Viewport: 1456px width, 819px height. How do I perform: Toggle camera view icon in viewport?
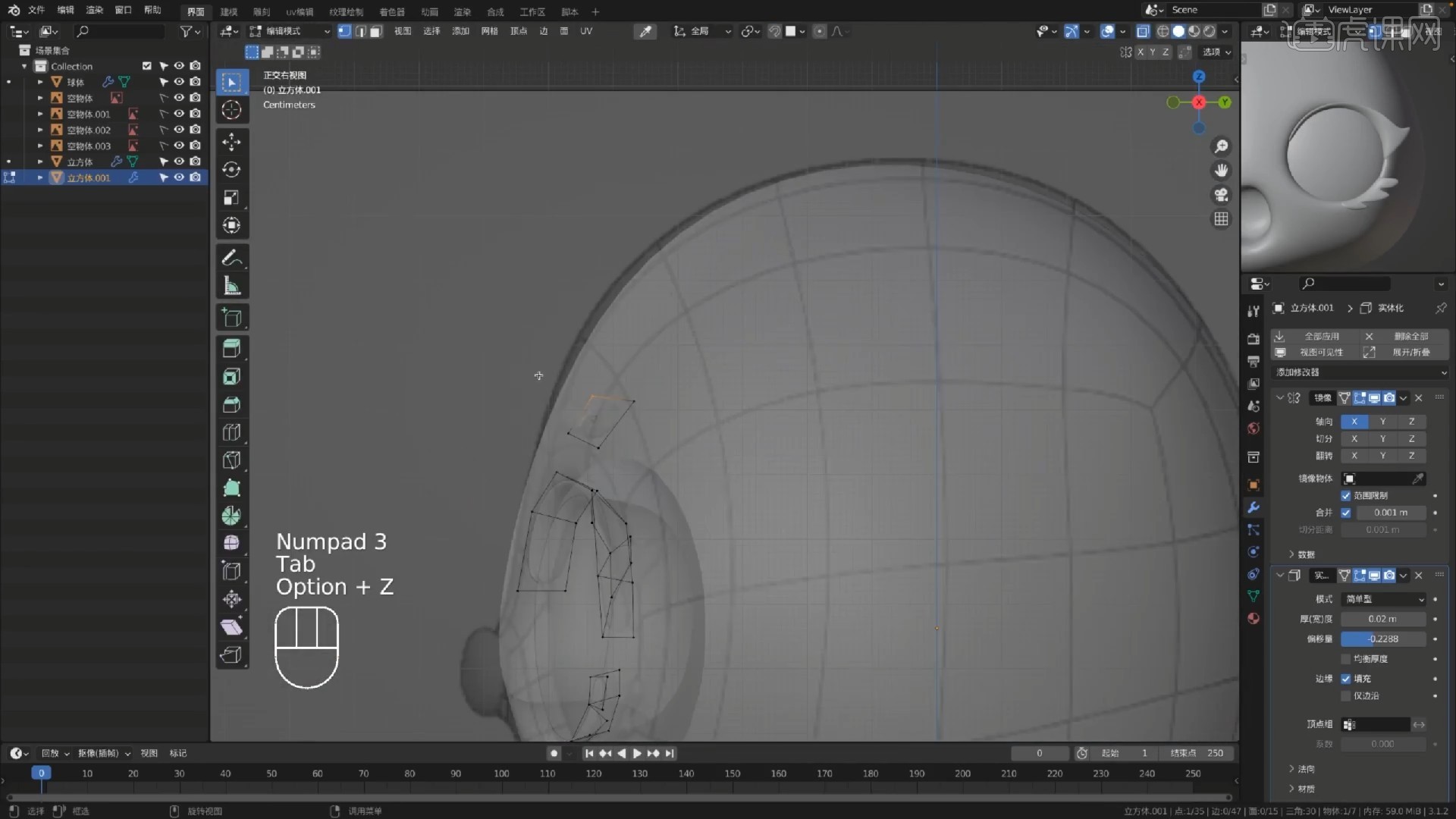tap(1221, 195)
